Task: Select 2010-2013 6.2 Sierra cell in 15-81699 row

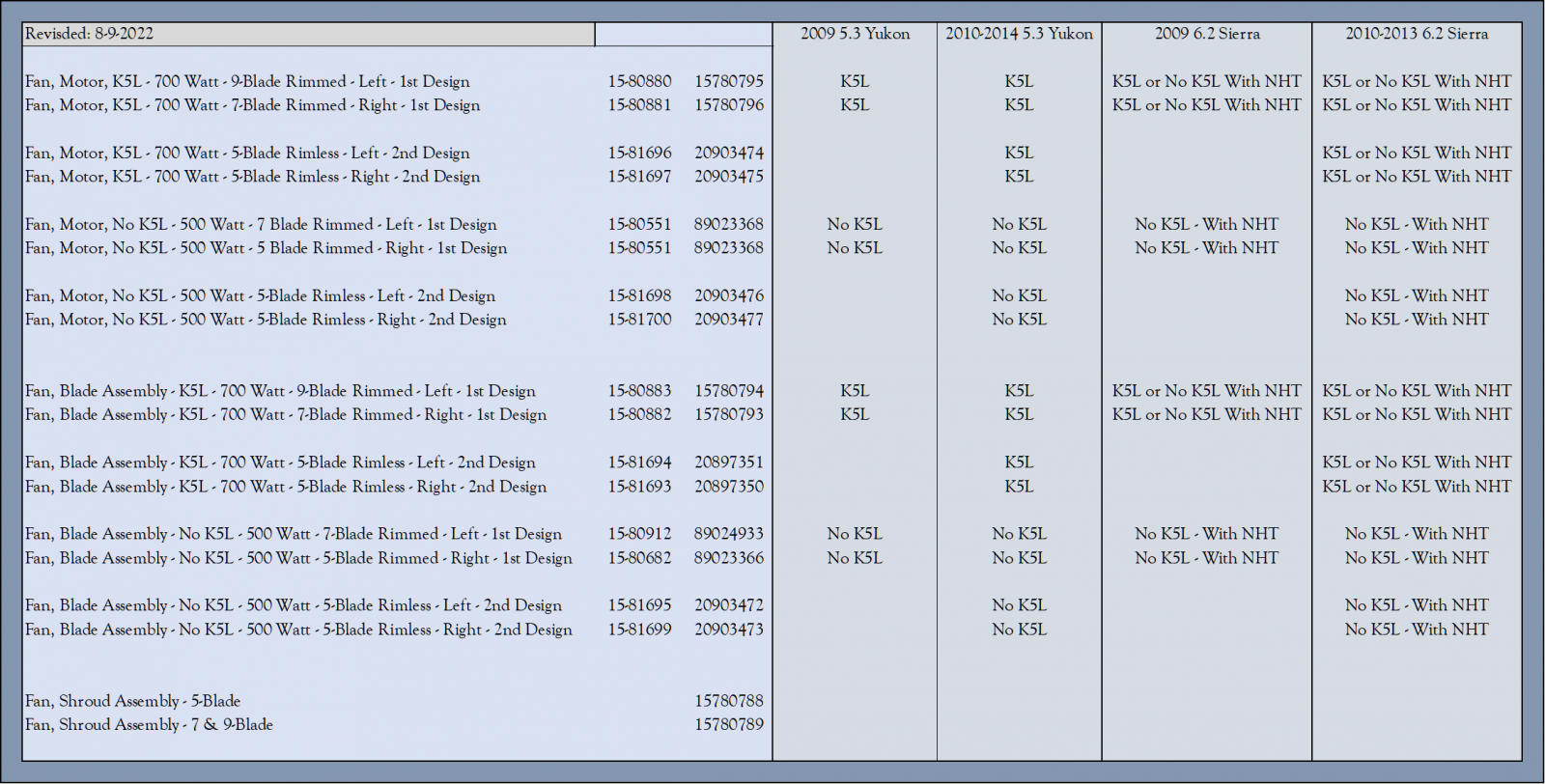Action: click(x=1417, y=630)
